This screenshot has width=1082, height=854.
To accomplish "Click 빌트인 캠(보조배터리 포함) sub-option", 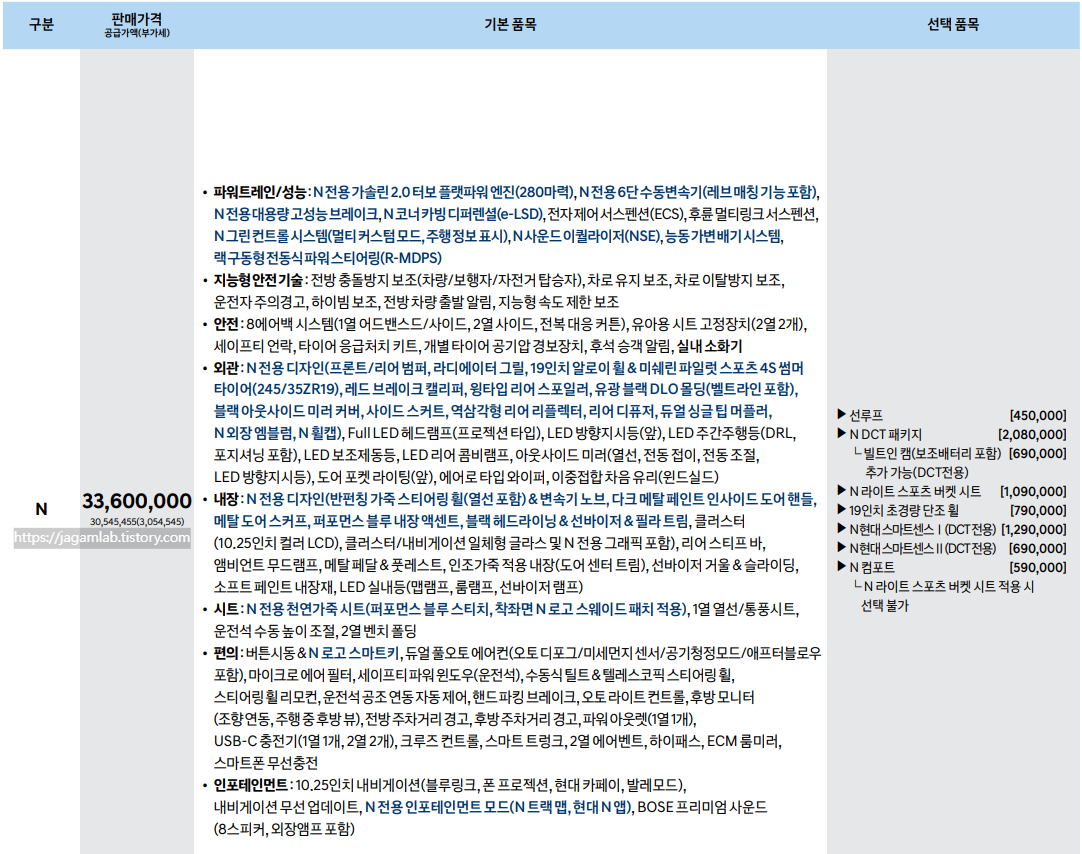I will (932, 453).
